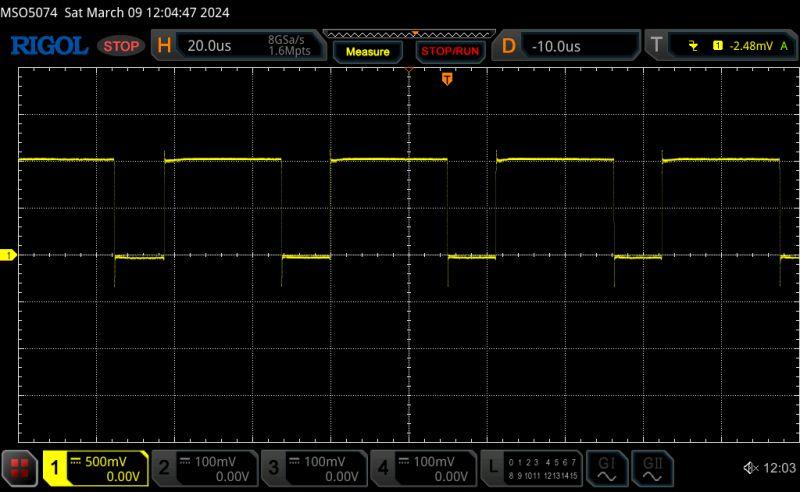Toggle channel 1 500mV on or off
The image size is (800, 492).
[x=95, y=468]
